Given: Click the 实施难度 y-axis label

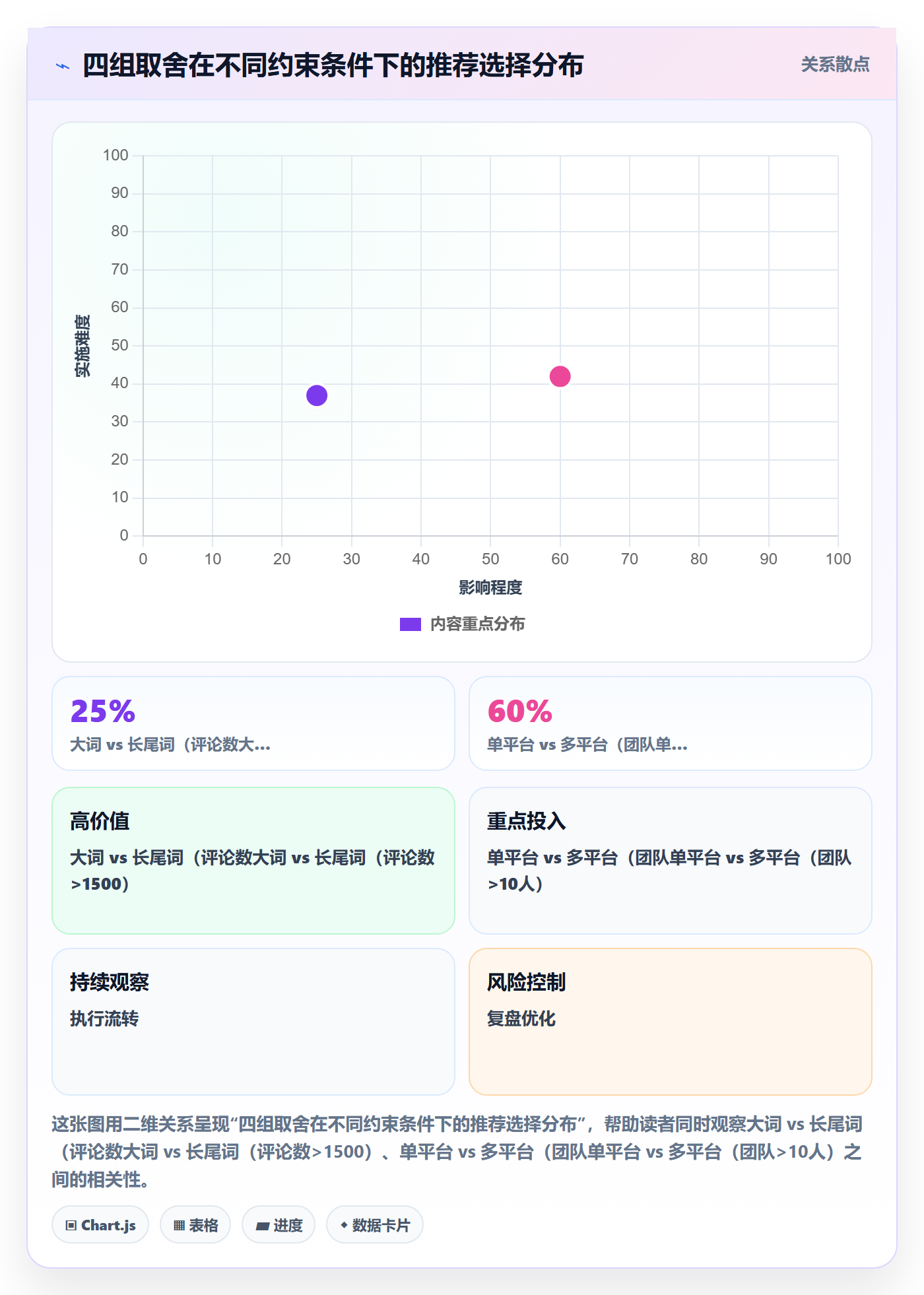Looking at the screenshot, I should [82, 346].
